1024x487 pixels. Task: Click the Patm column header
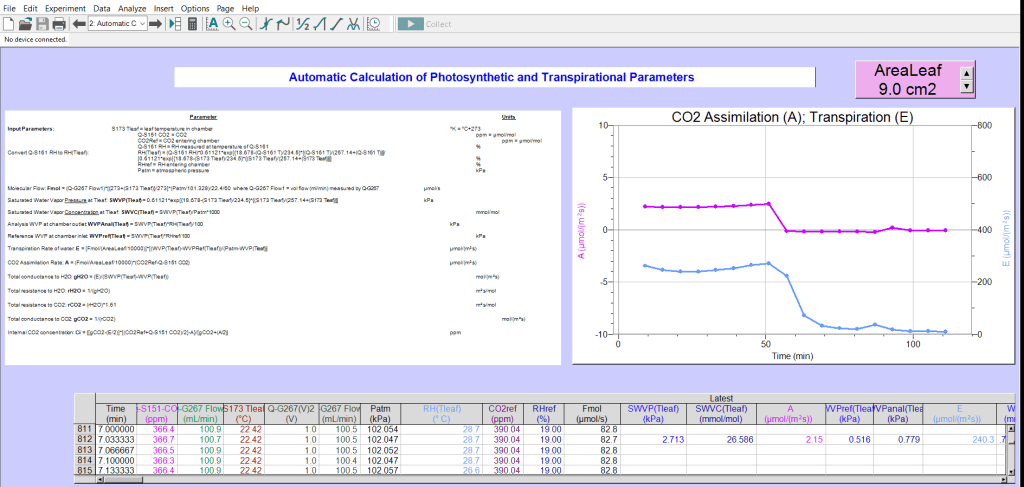[381, 412]
